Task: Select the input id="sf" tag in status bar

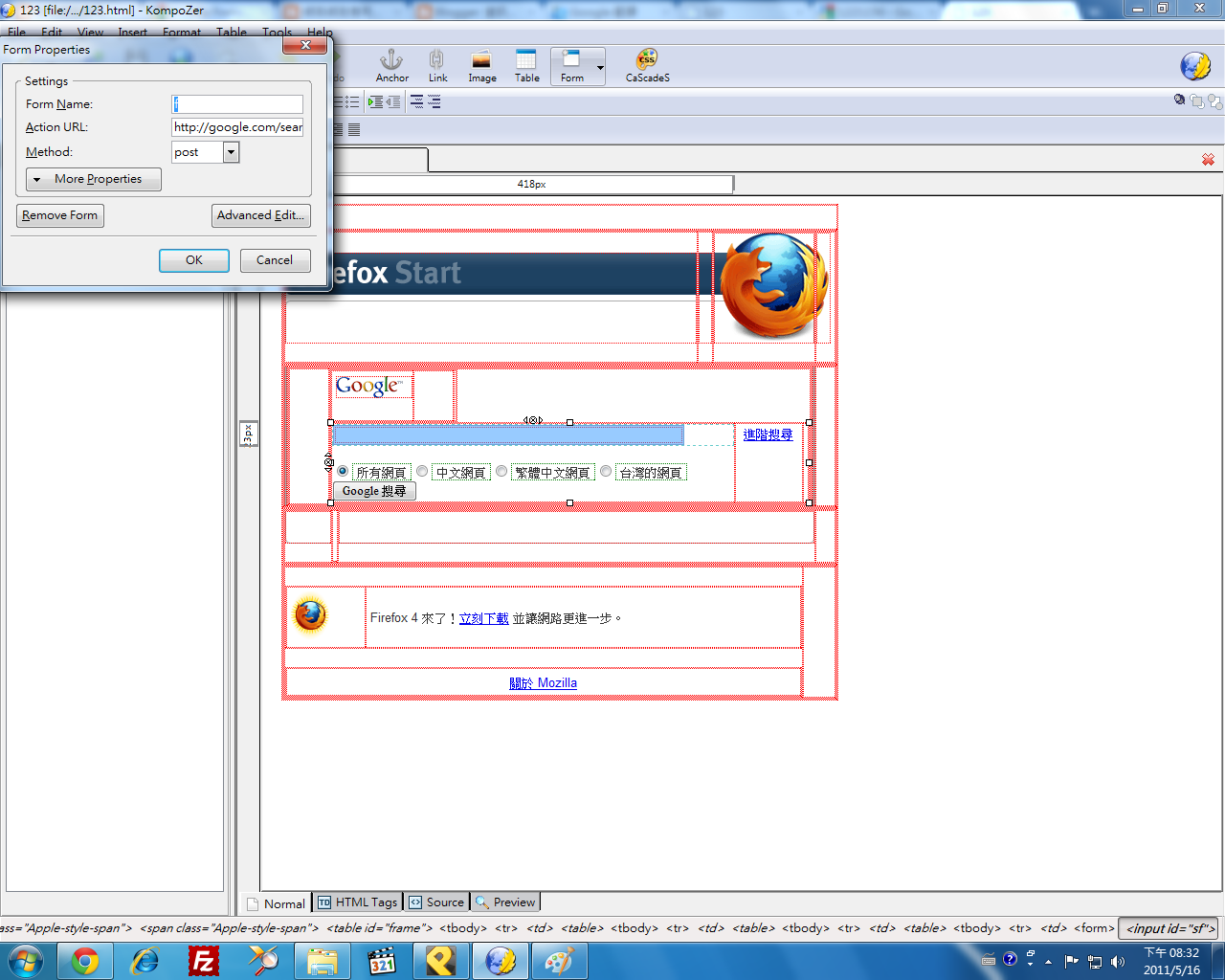Action: pyautogui.click(x=1169, y=928)
